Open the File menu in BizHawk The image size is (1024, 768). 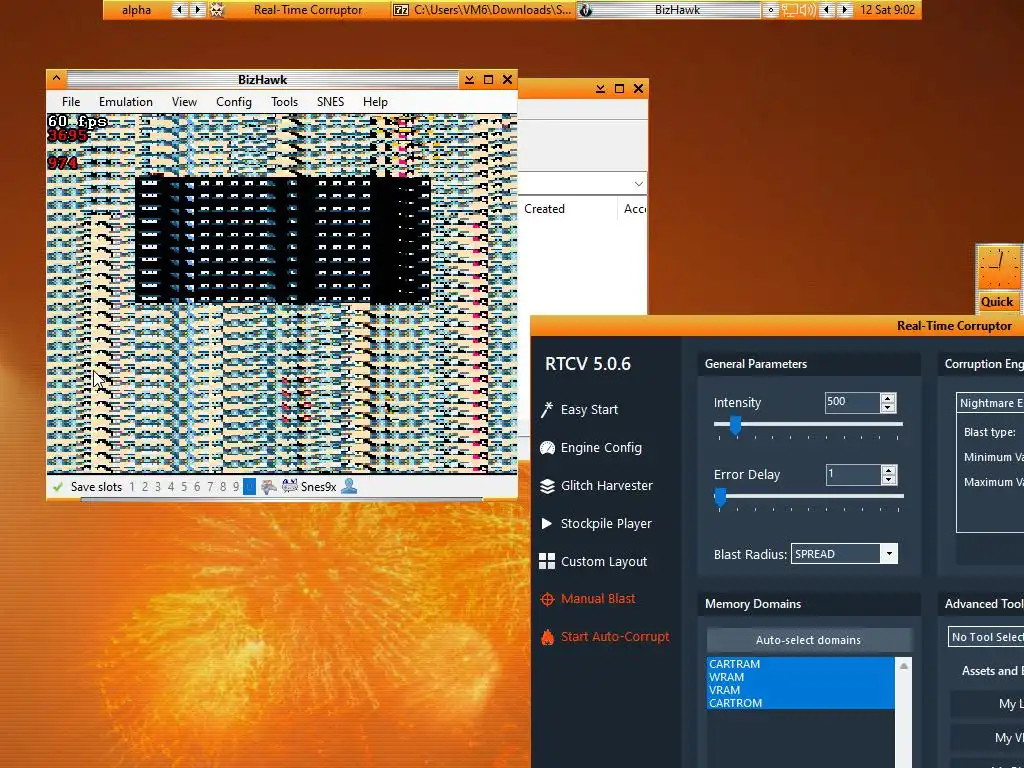pyautogui.click(x=71, y=102)
